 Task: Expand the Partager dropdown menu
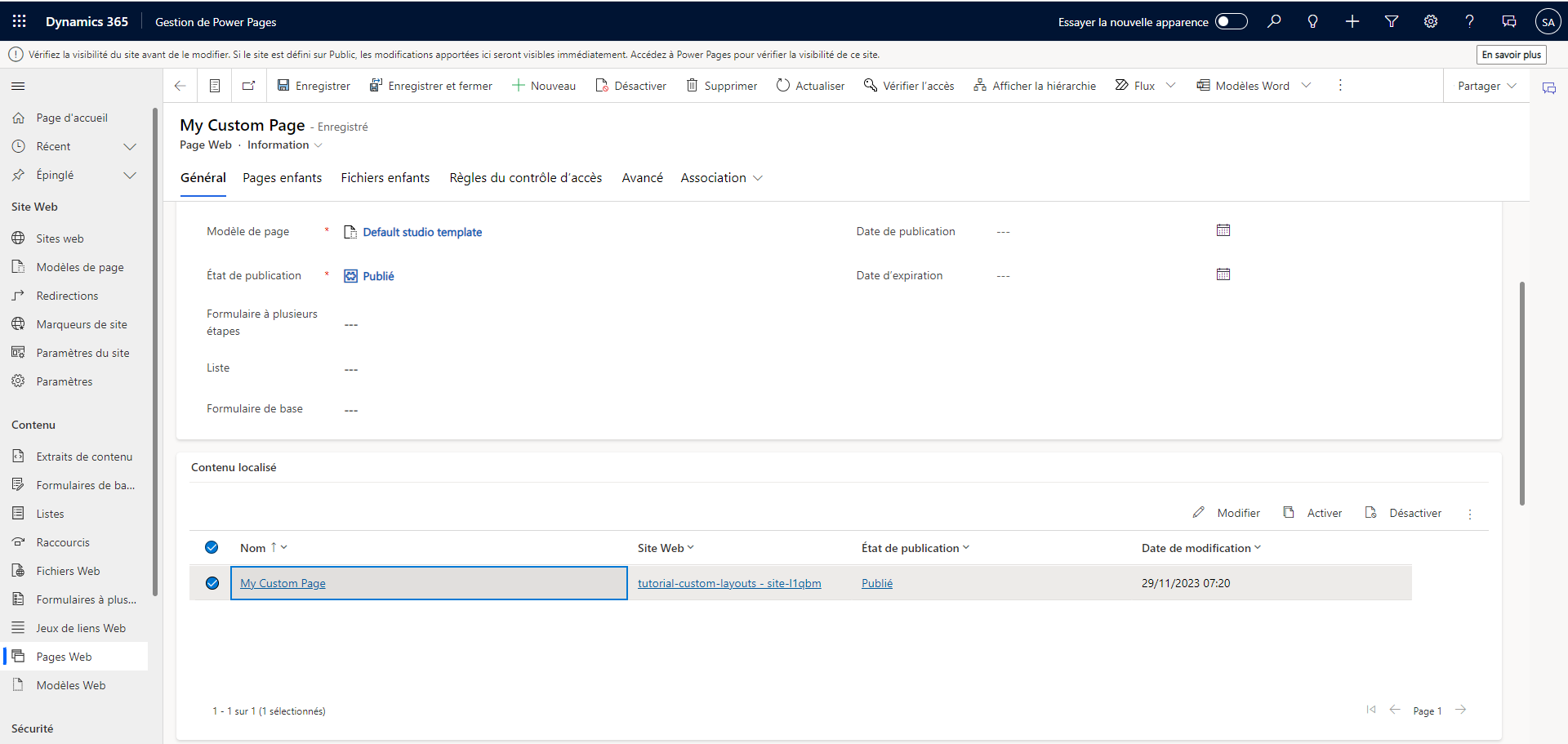pos(1486,86)
